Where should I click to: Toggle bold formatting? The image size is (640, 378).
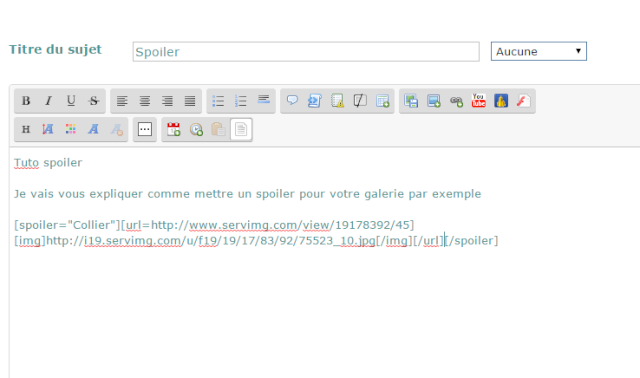pos(26,101)
